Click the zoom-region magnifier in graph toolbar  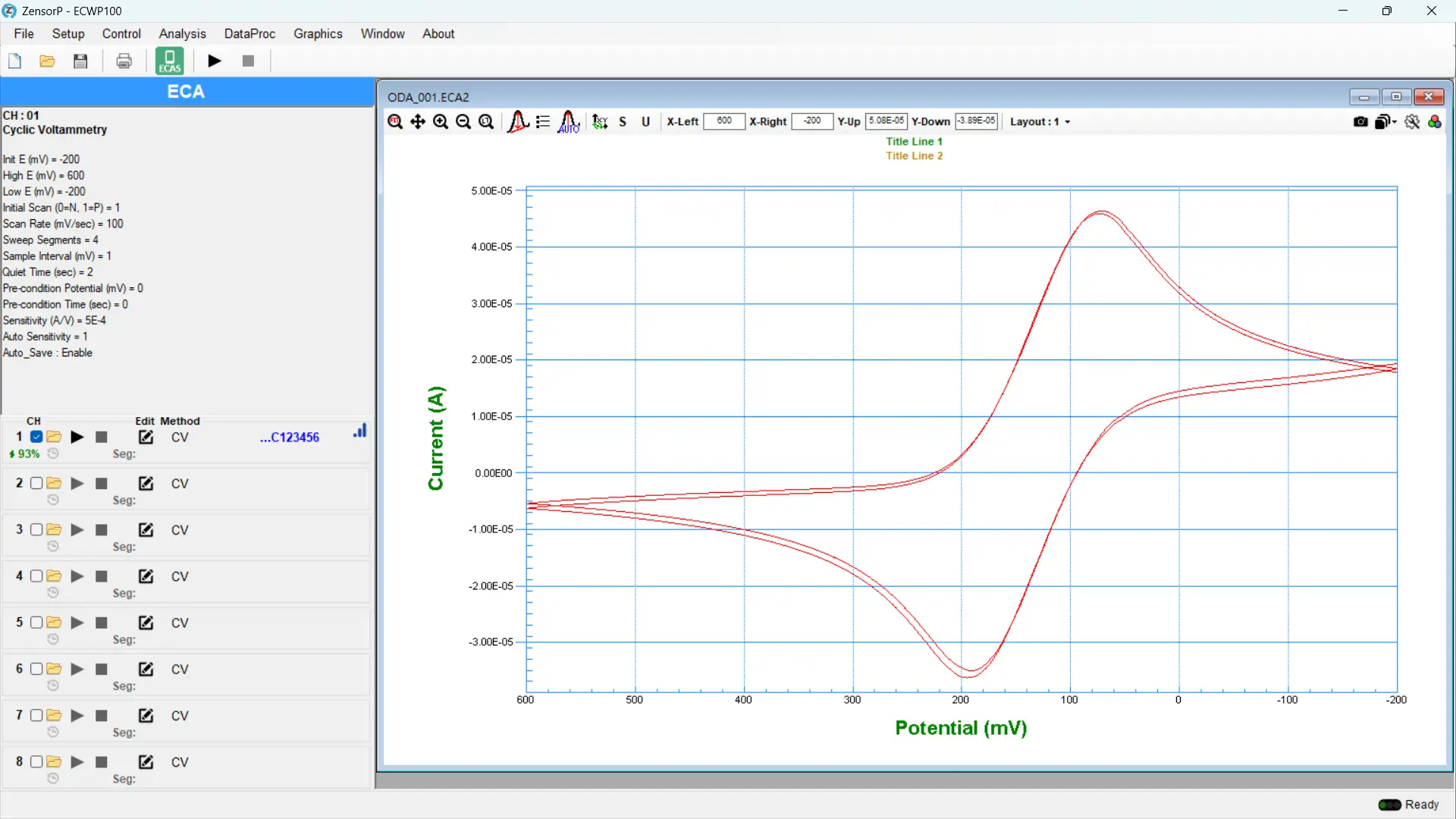(487, 121)
